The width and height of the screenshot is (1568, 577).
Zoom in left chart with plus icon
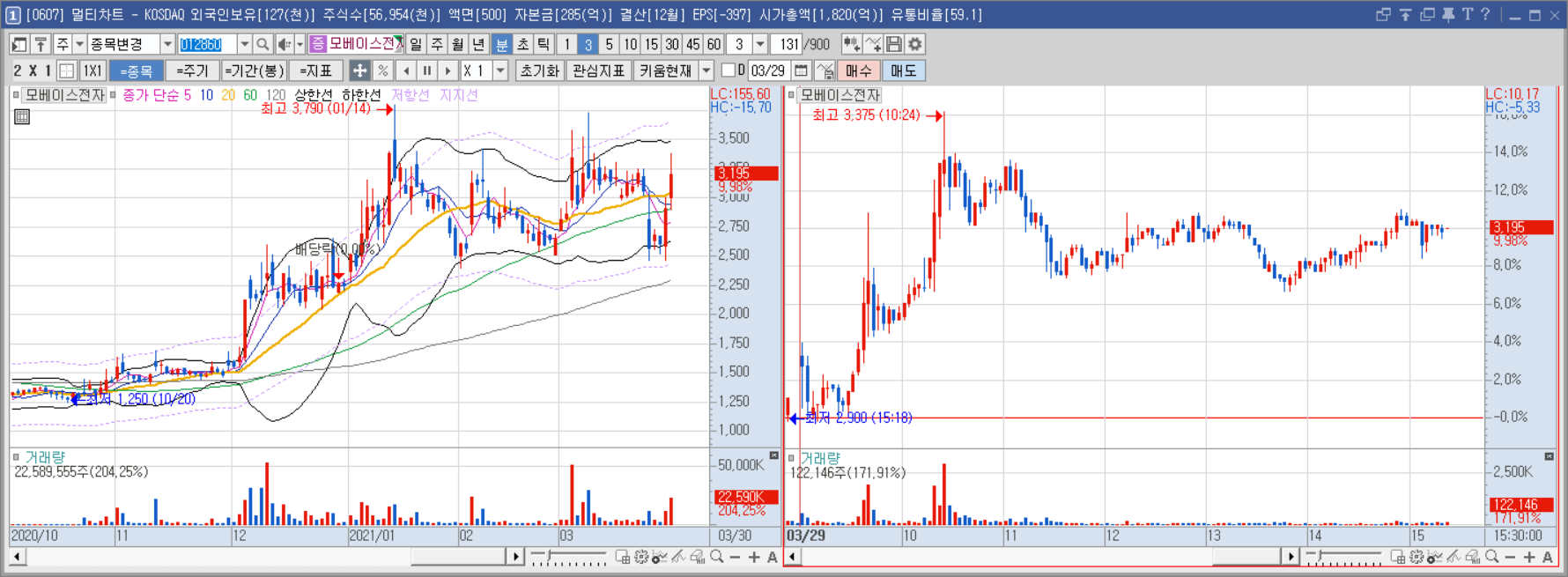point(754,557)
